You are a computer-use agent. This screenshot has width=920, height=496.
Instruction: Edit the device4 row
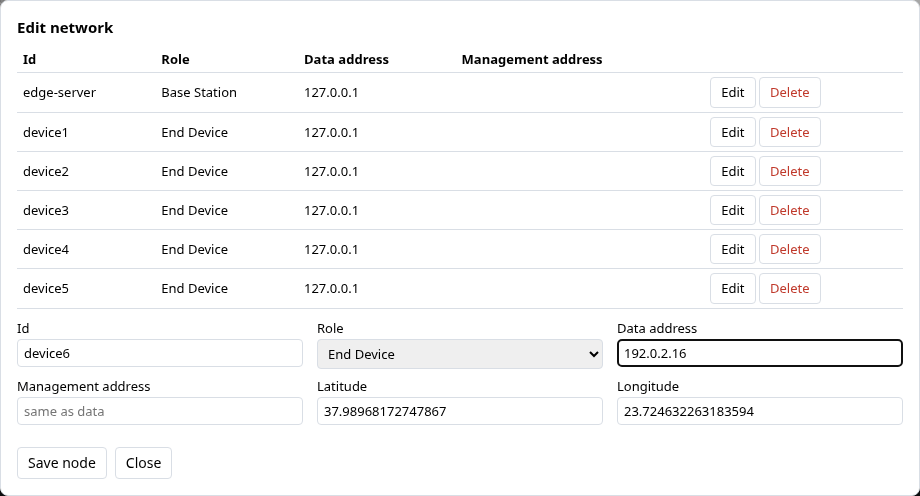(732, 249)
